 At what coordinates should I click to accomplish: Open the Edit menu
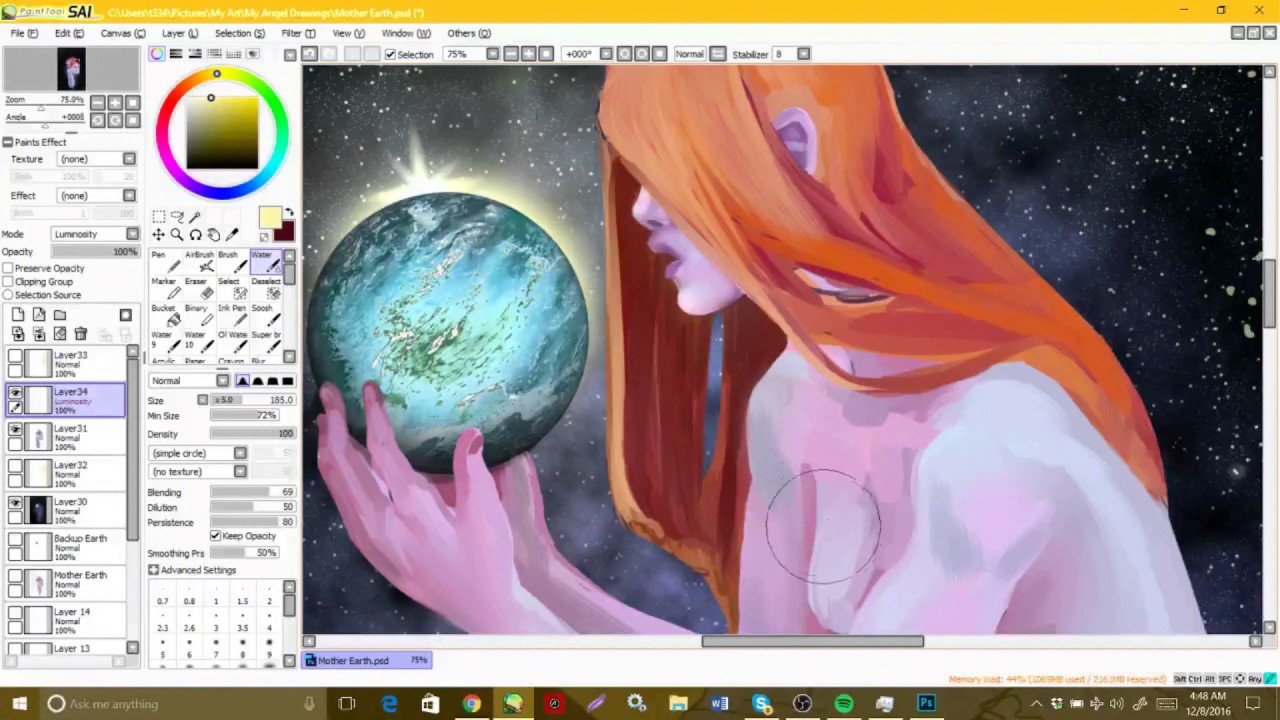click(x=69, y=33)
